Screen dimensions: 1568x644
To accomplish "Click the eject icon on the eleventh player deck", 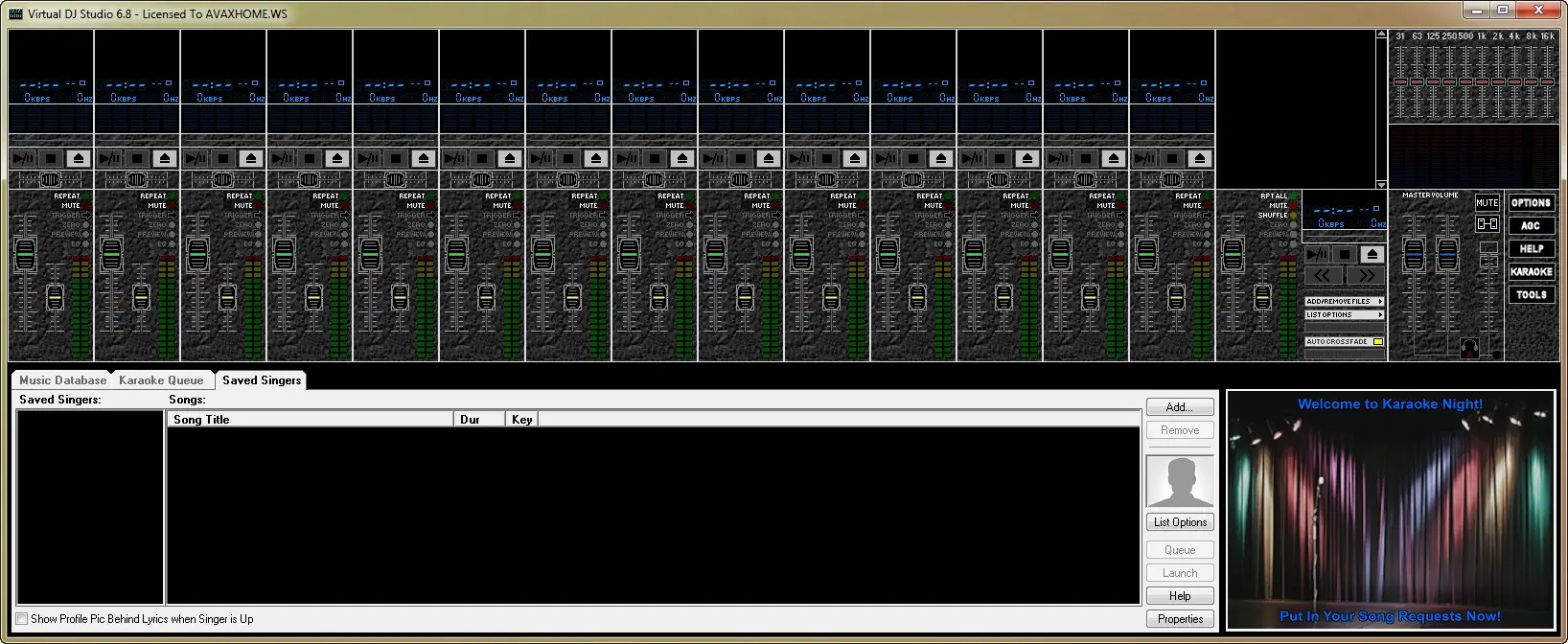I will (x=941, y=158).
